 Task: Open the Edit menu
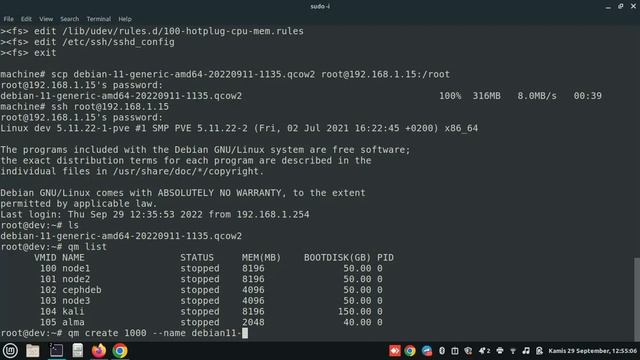click(26, 19)
